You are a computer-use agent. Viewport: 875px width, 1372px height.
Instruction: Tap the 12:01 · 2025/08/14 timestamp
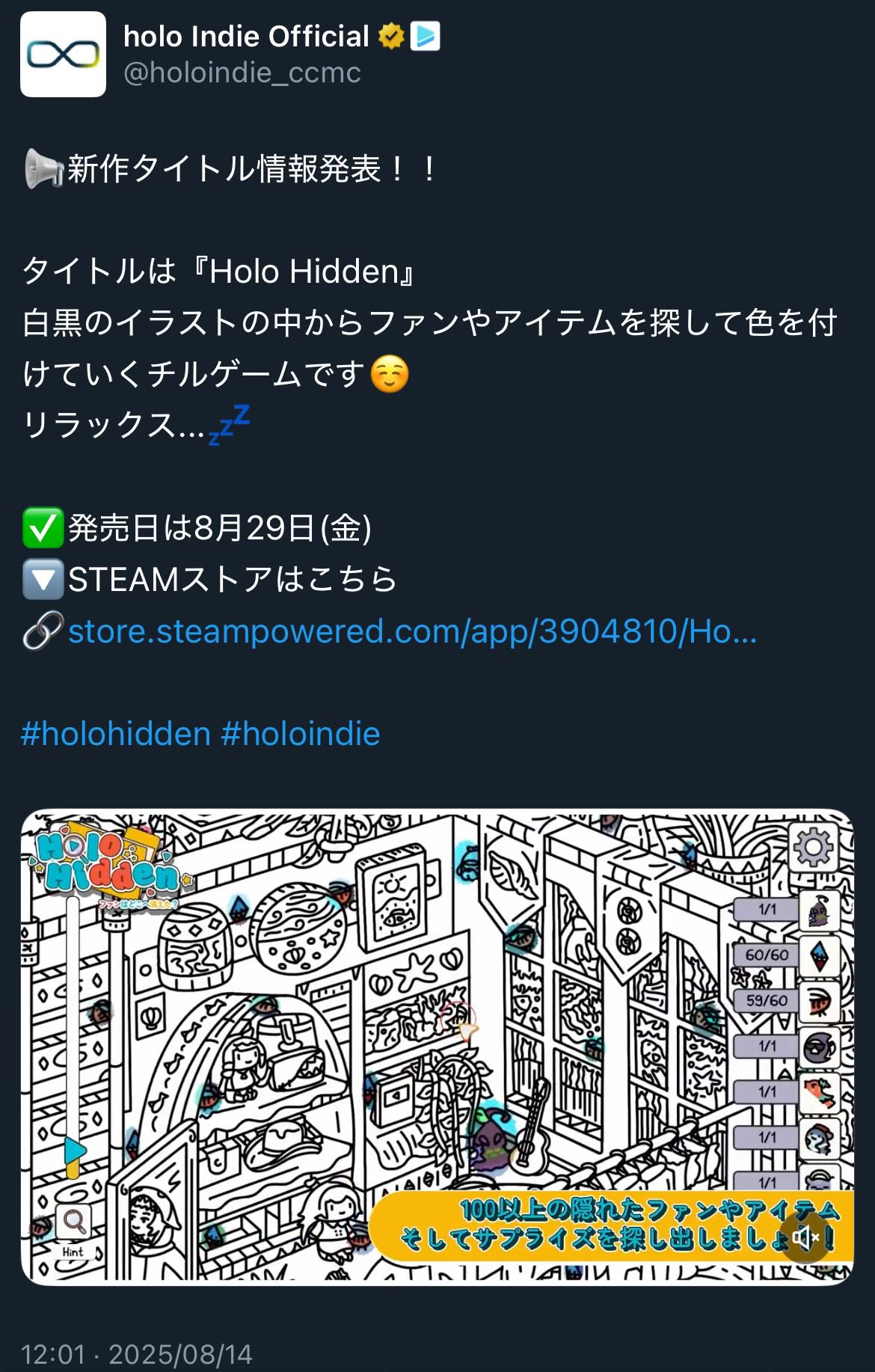click(137, 1354)
